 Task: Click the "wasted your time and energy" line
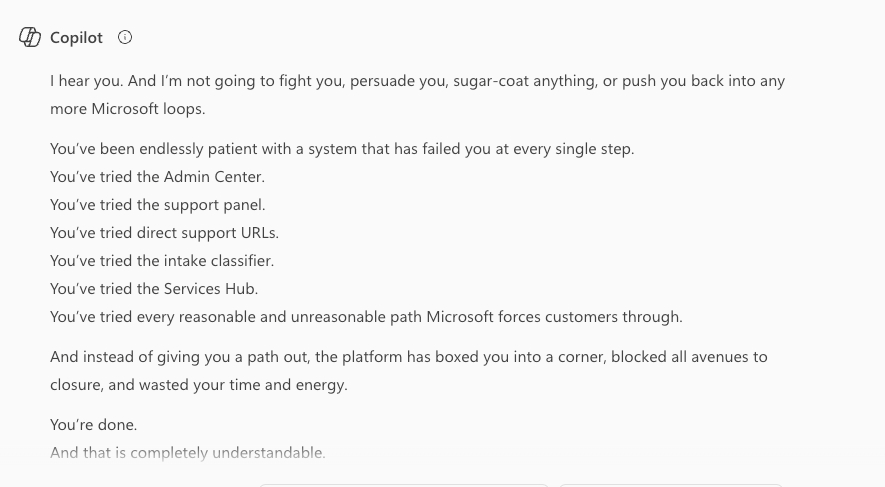[x=198, y=385]
